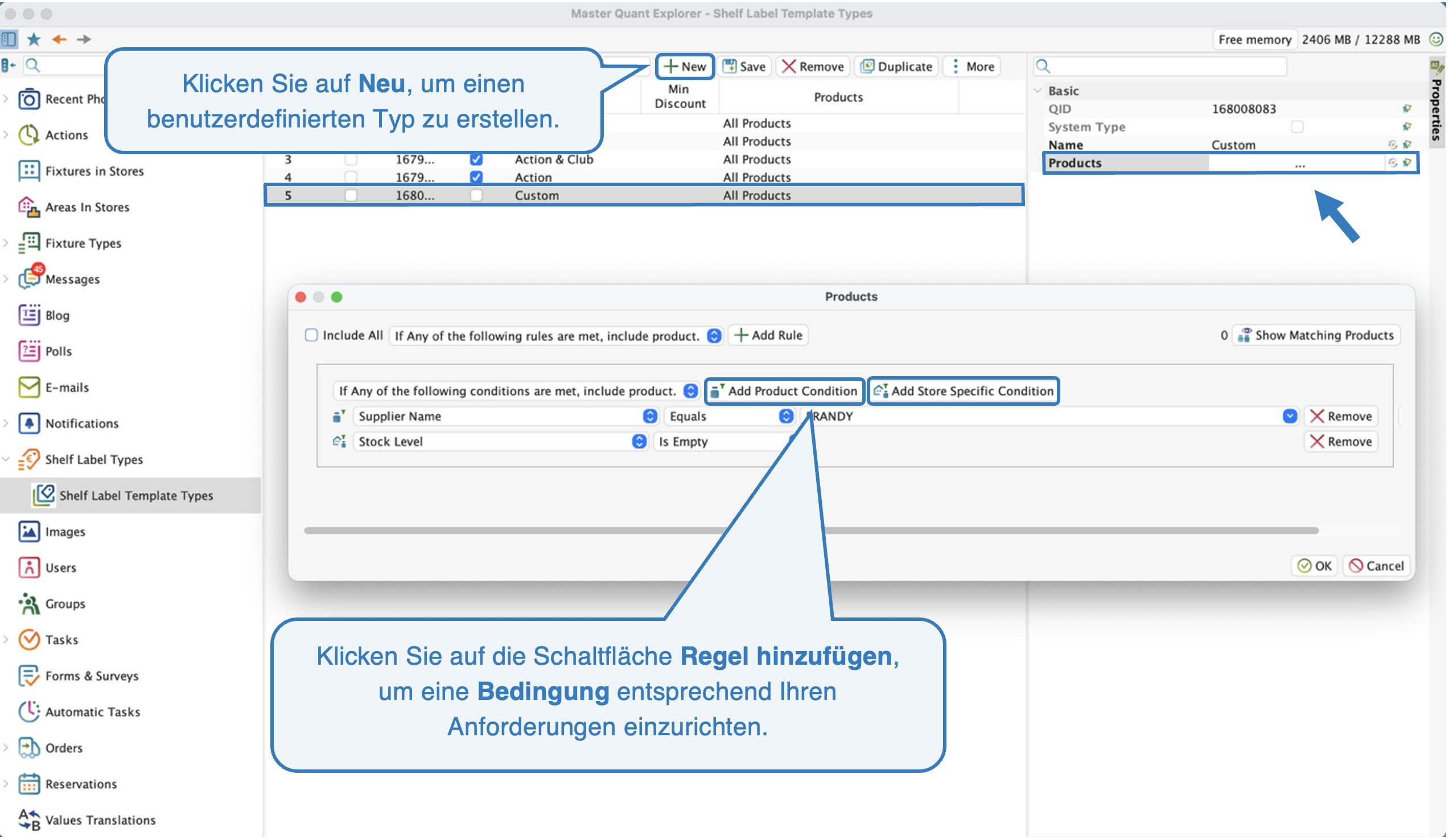Enable the Include All checkbox
This screenshot has height=840, width=1449.
click(312, 335)
